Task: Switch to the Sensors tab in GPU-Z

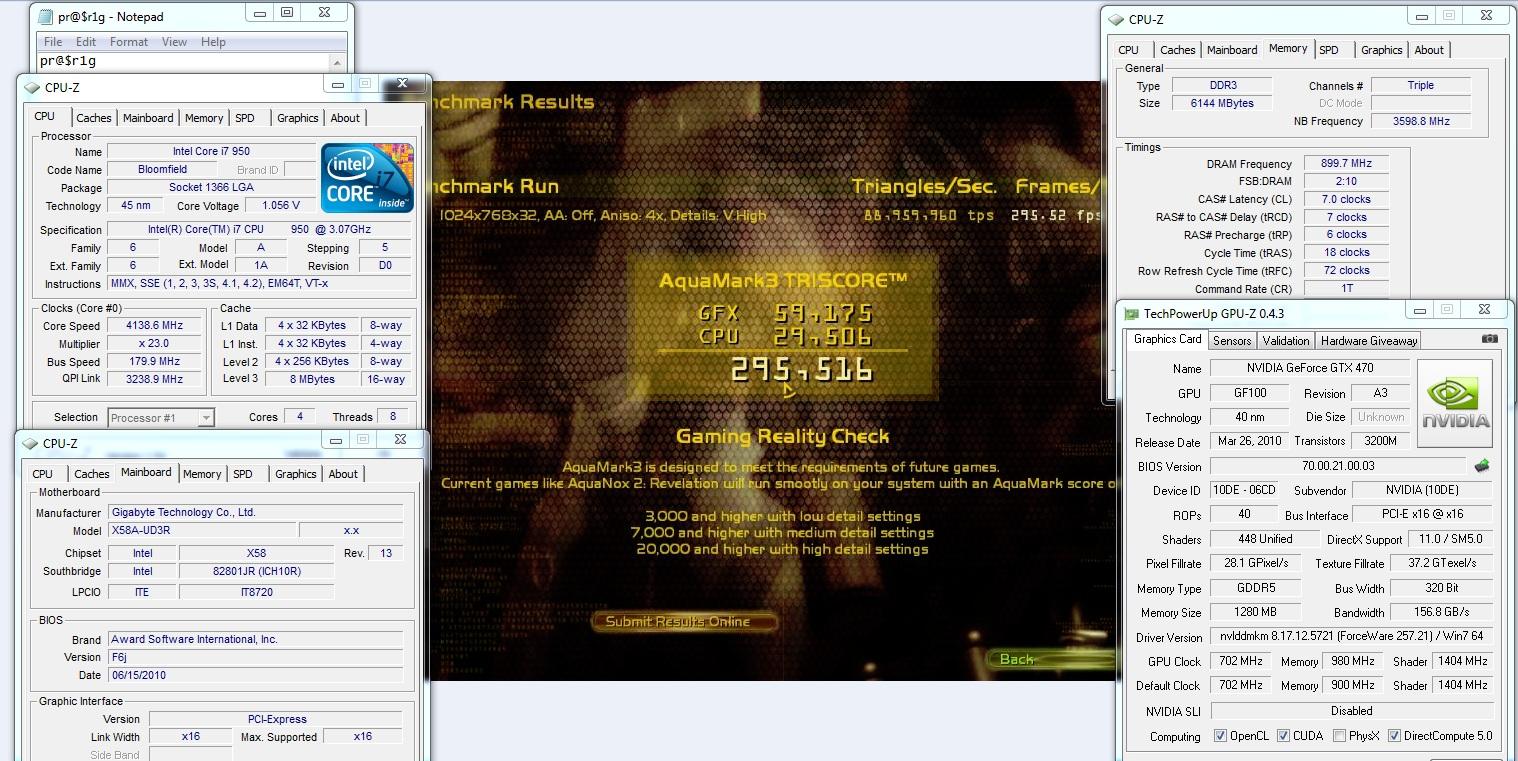Action: (1232, 341)
